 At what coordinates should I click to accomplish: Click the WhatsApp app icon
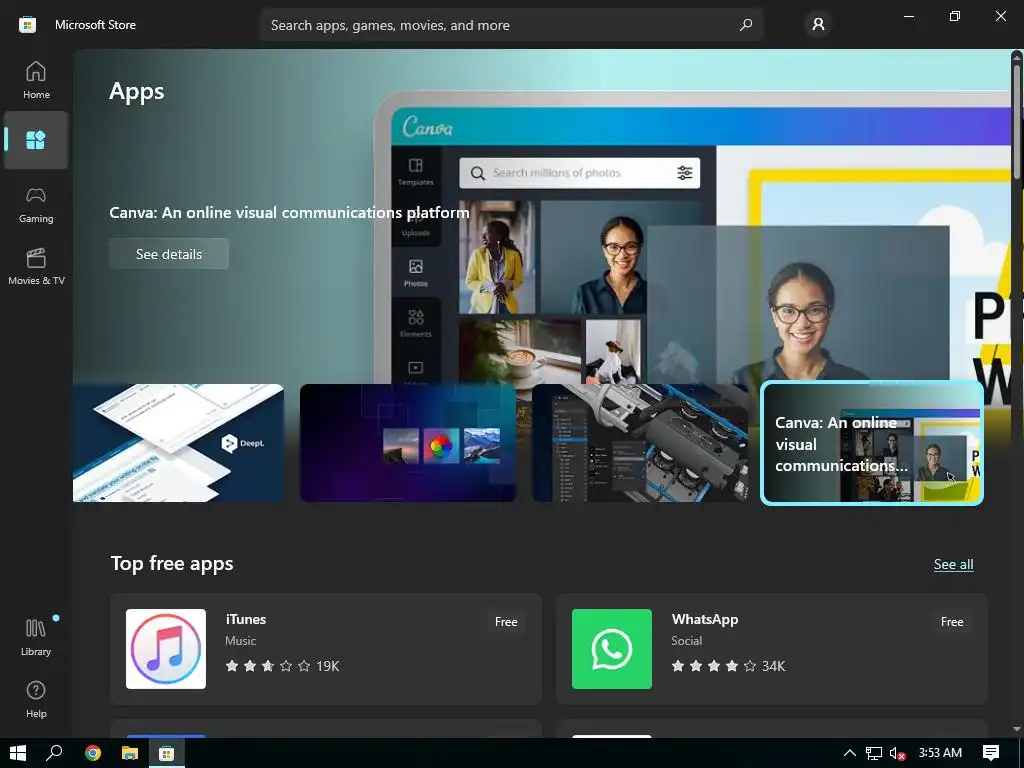612,649
